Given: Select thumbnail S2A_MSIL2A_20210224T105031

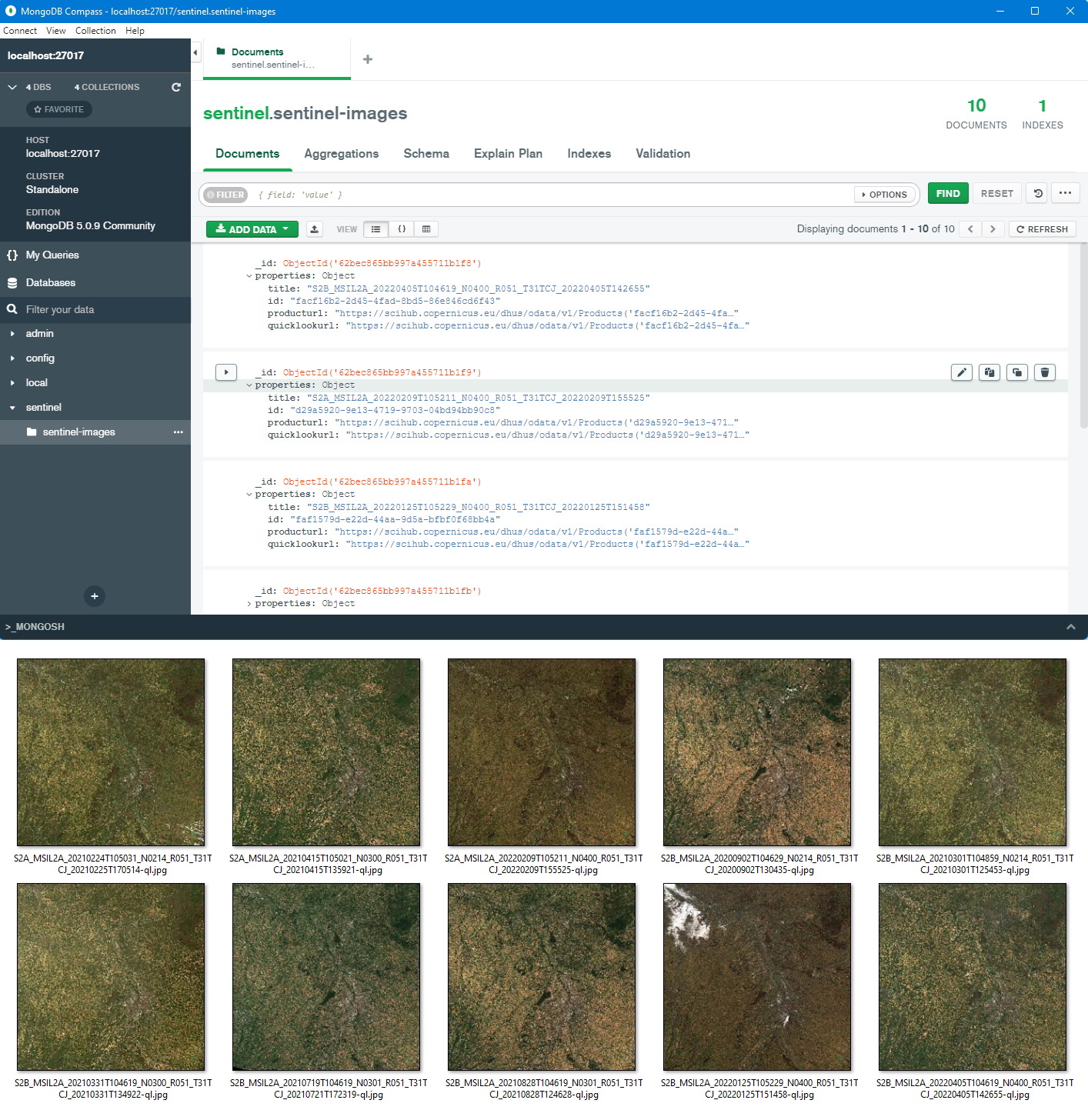Looking at the screenshot, I should pos(112,752).
